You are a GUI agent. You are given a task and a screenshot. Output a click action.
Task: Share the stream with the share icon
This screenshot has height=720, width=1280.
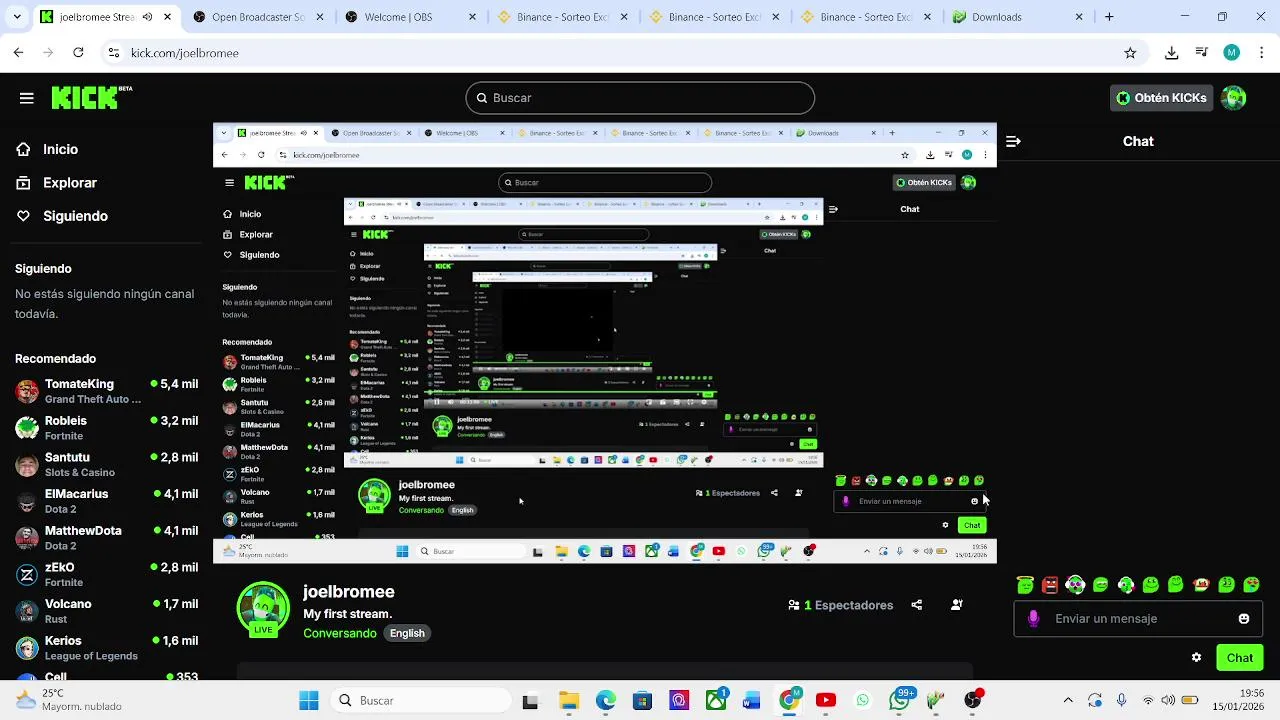click(x=917, y=605)
